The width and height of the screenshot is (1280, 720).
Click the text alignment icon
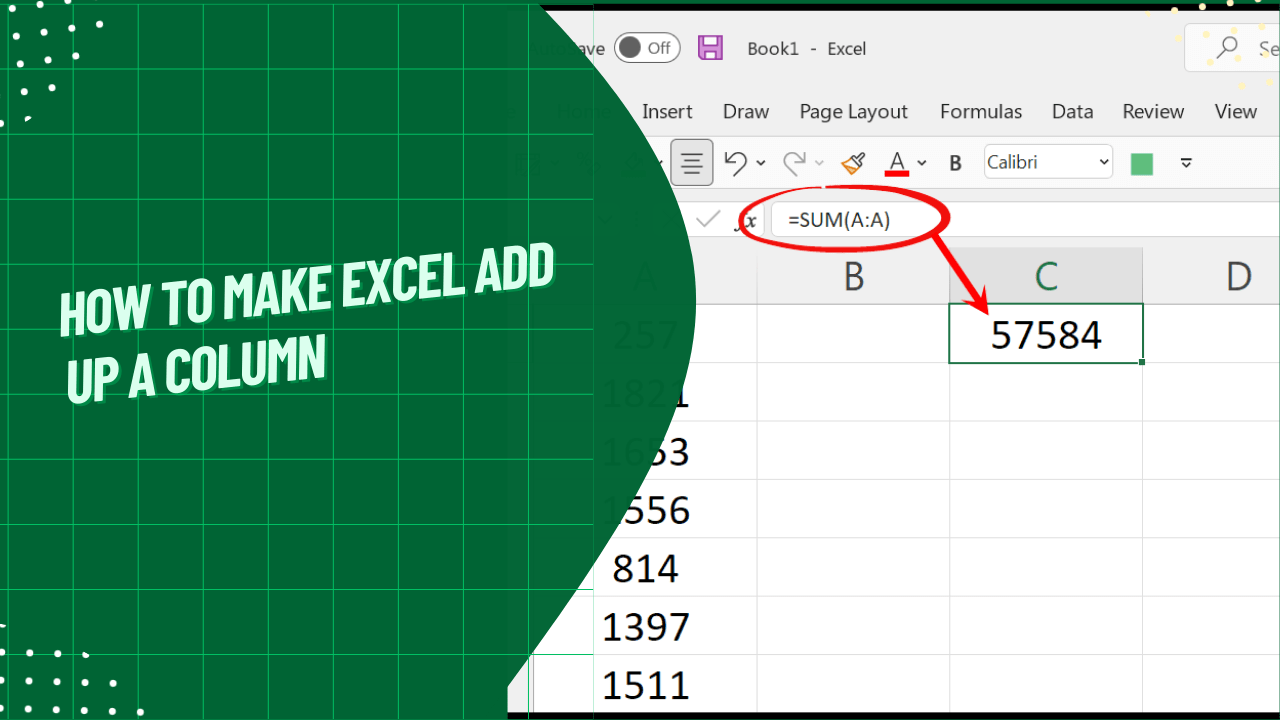pyautogui.click(x=691, y=162)
